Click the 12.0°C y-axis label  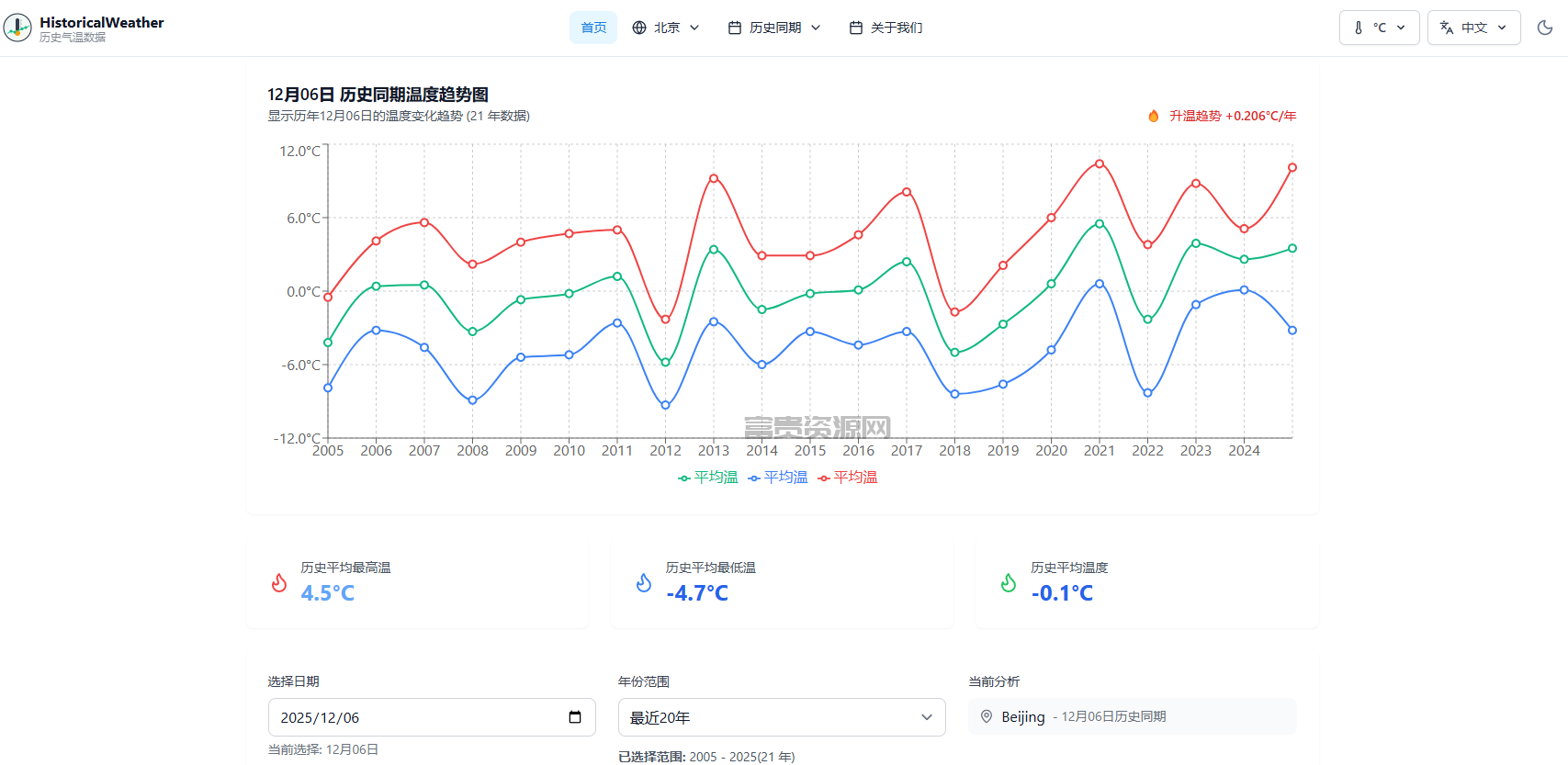300,151
